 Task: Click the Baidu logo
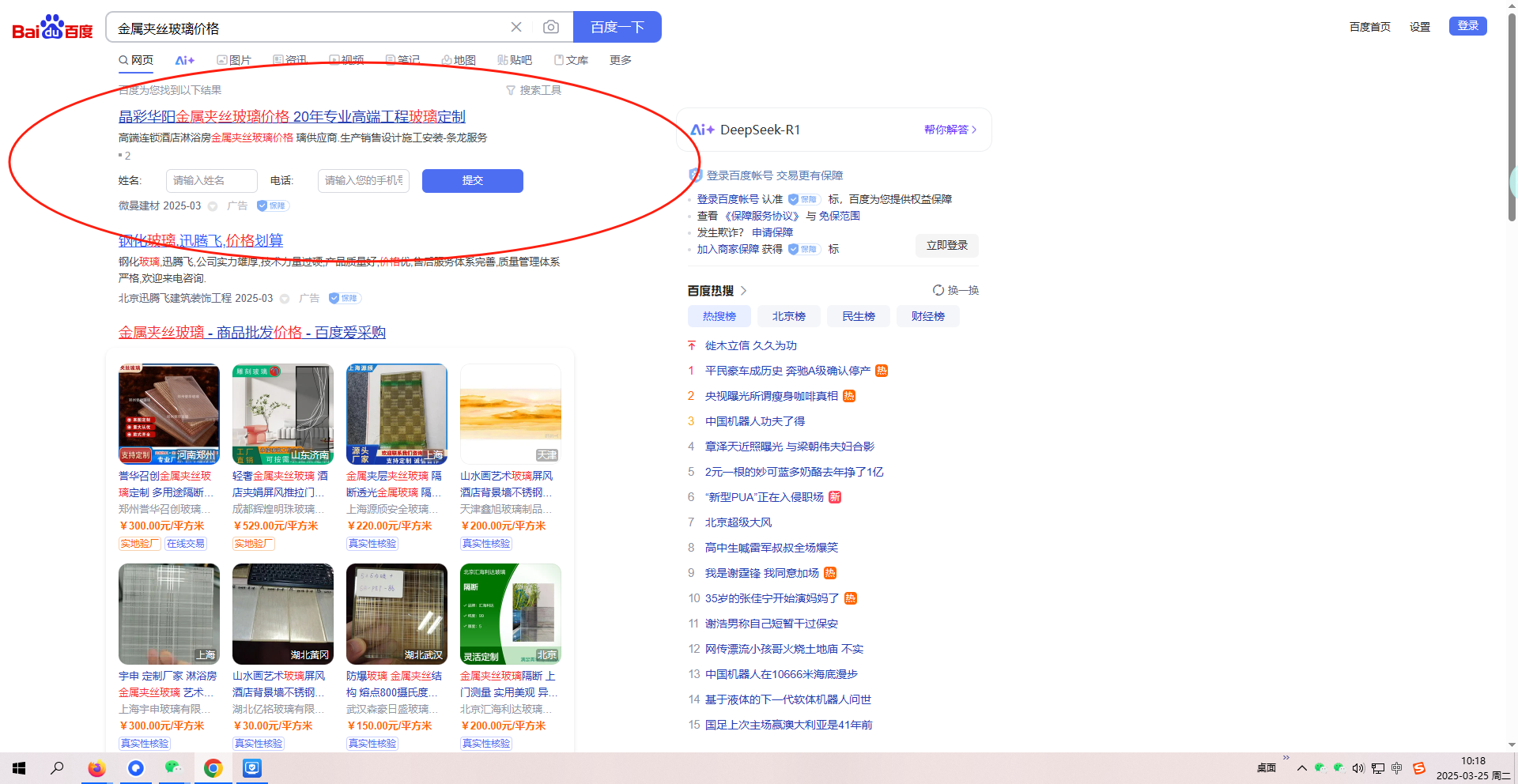(52, 27)
